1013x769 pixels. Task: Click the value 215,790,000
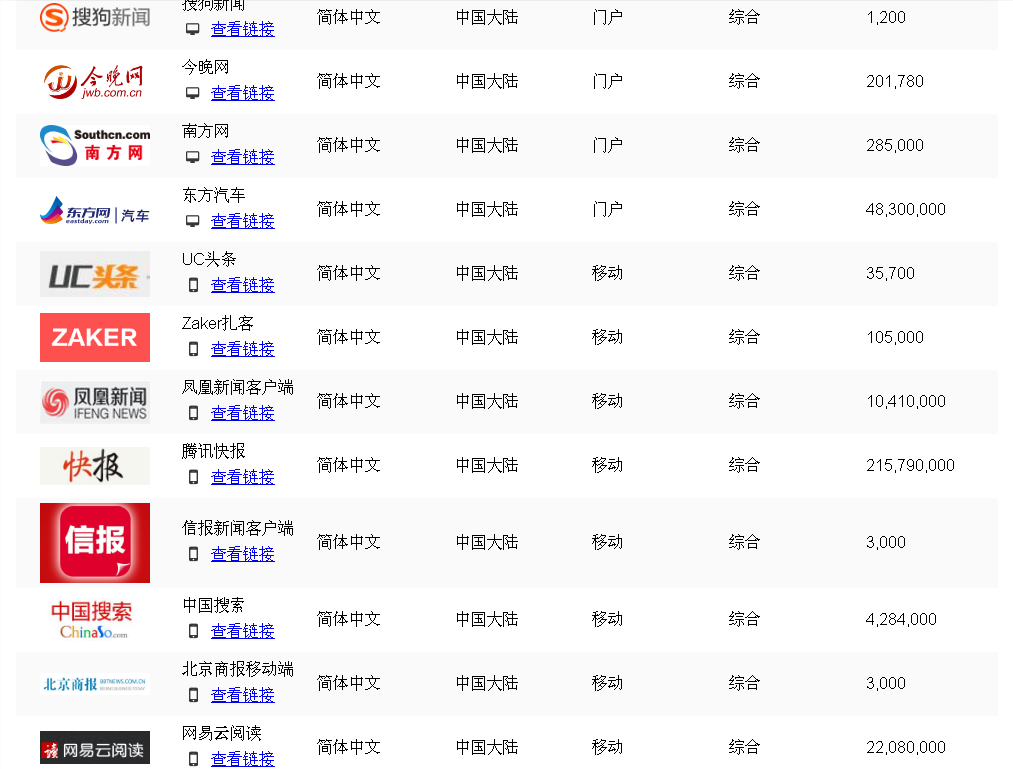[910, 465]
